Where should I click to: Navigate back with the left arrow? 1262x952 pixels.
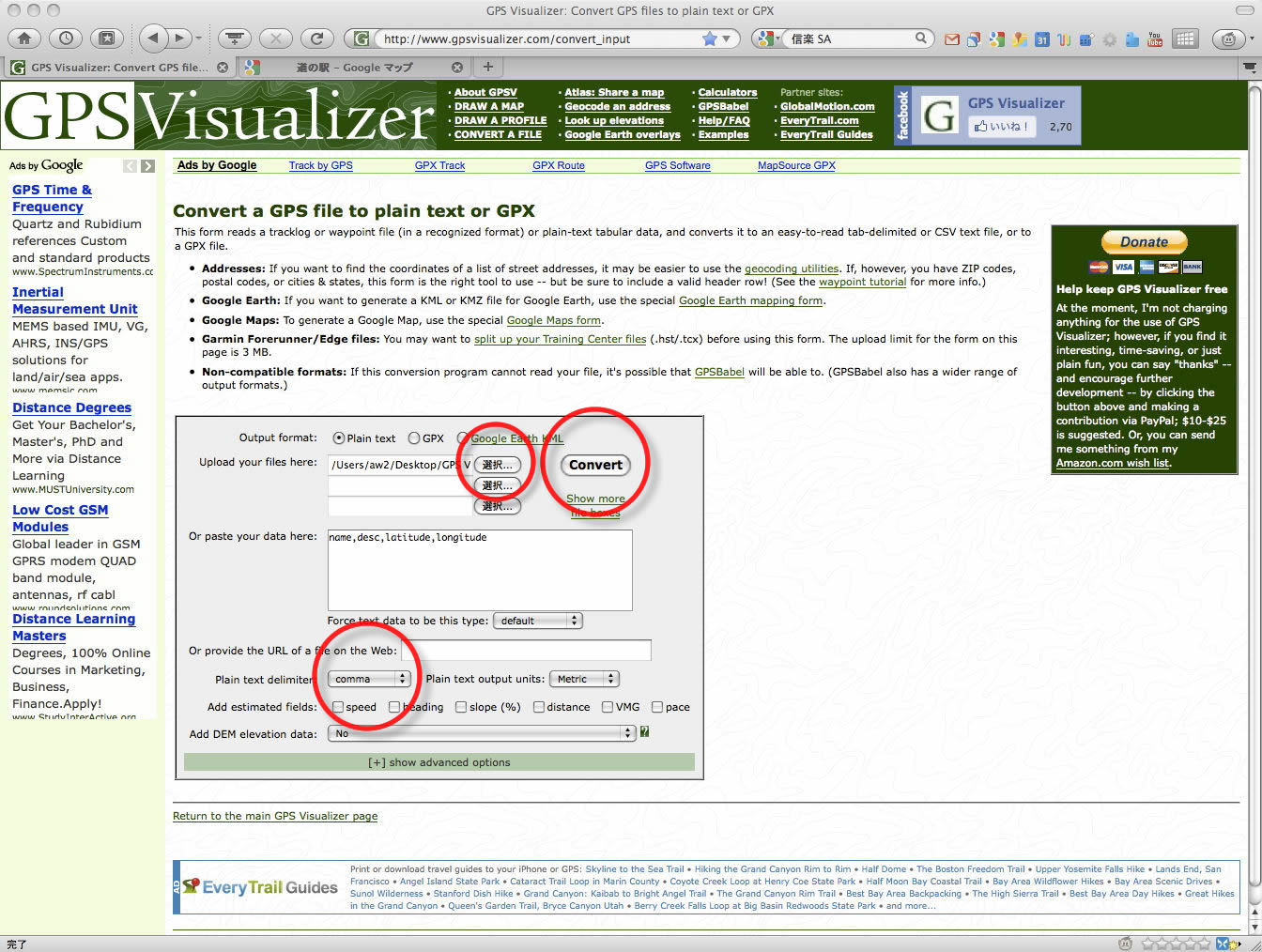(151, 38)
